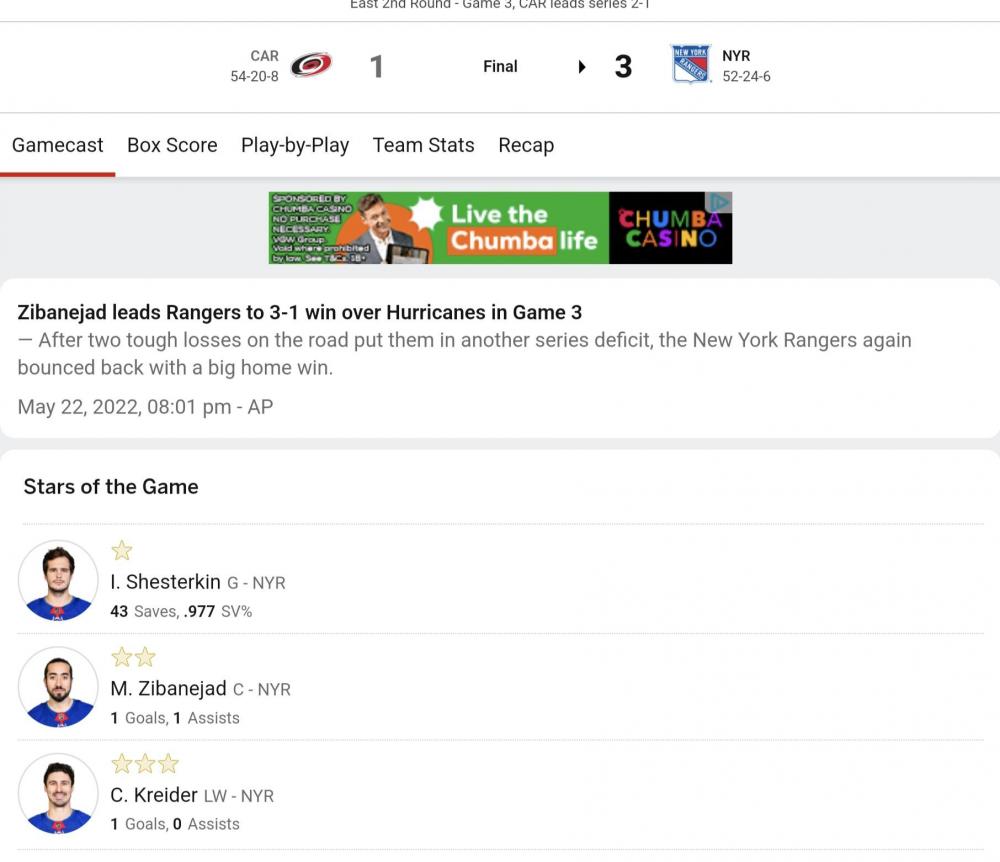
Task: Open C. Kreider player profile link
Action: coord(154,795)
